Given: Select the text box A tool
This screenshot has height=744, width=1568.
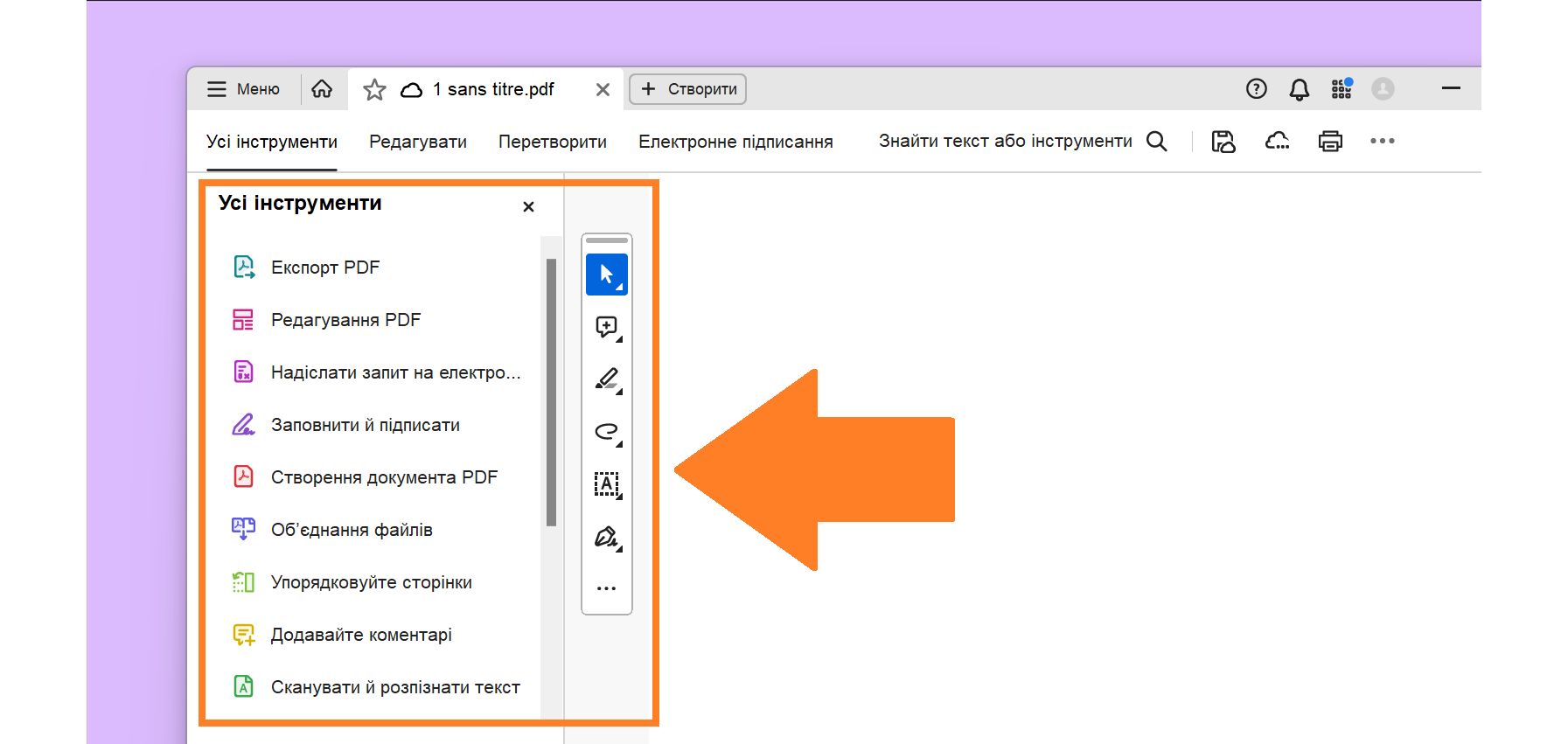Looking at the screenshot, I should (x=607, y=484).
